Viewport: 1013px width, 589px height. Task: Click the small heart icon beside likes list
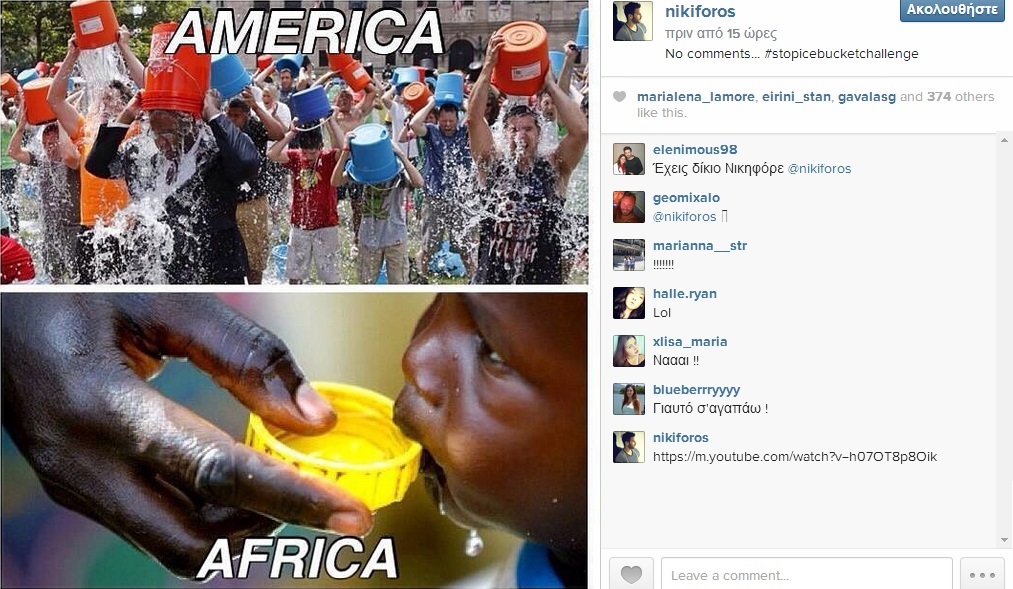coord(620,97)
